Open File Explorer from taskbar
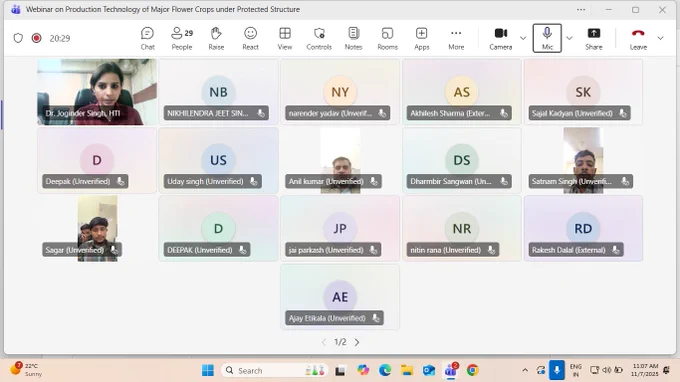The width and height of the screenshot is (680, 382). point(407,370)
